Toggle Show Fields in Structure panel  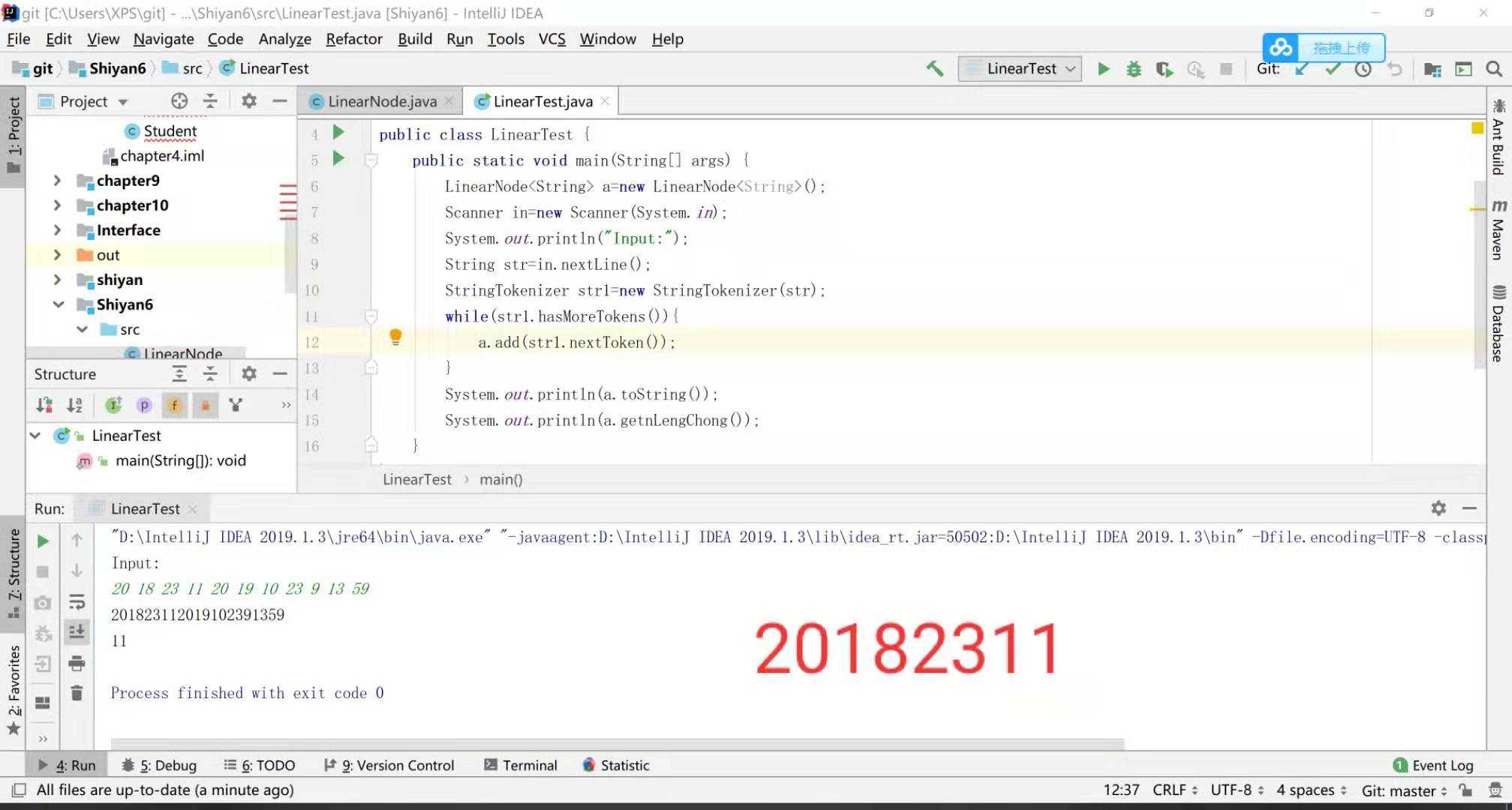point(174,405)
